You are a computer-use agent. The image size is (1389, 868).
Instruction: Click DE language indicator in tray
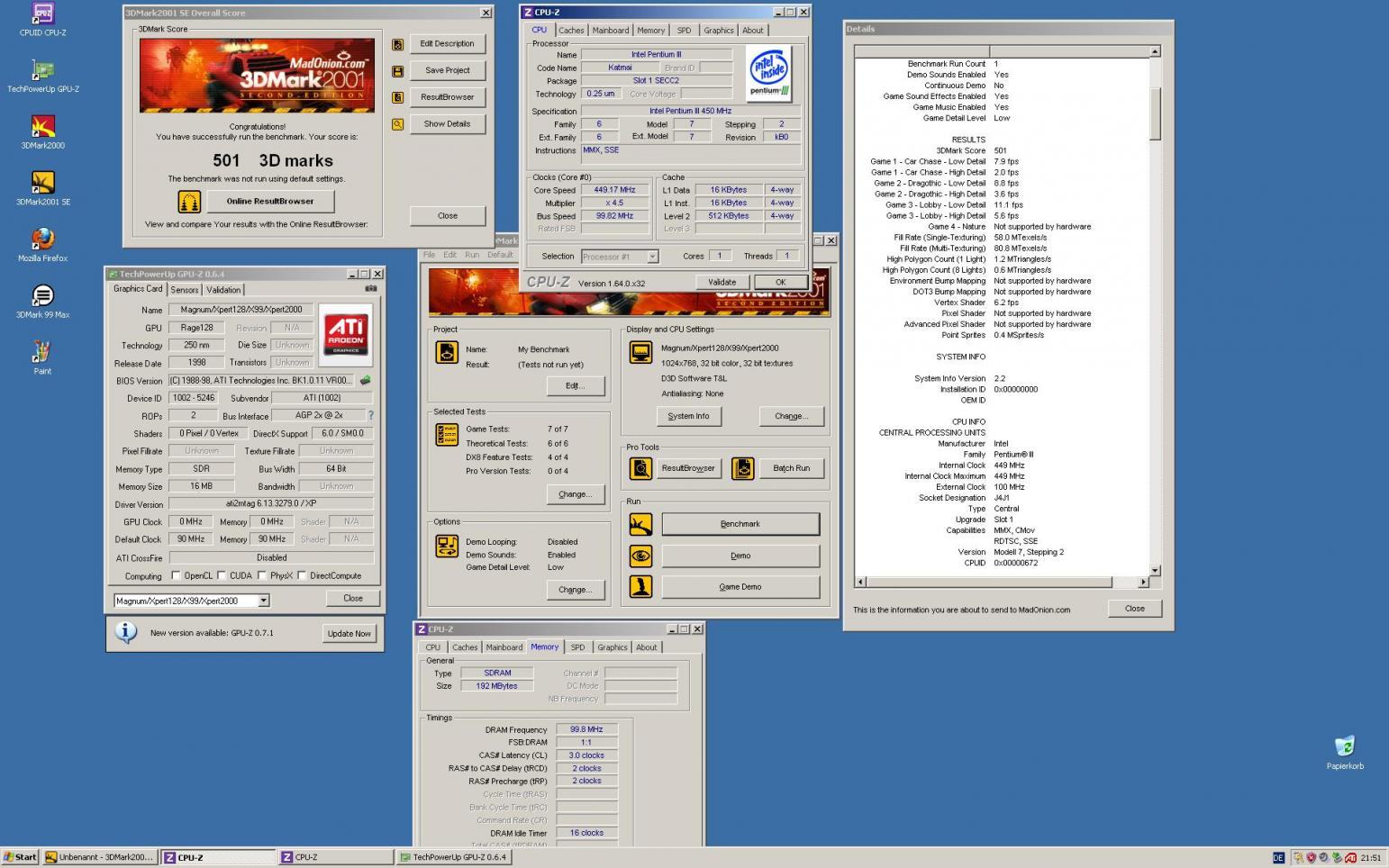pyautogui.click(x=1278, y=858)
